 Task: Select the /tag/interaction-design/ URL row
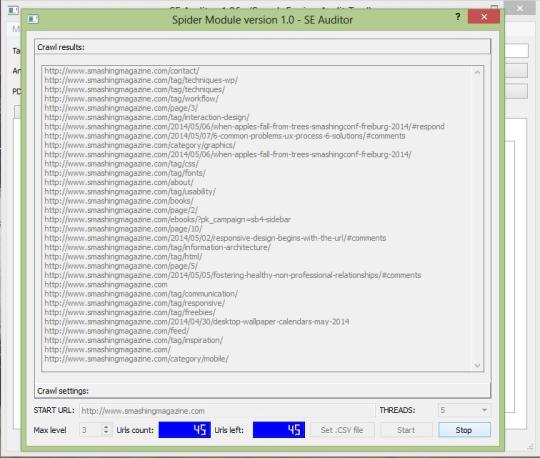tap(147, 117)
